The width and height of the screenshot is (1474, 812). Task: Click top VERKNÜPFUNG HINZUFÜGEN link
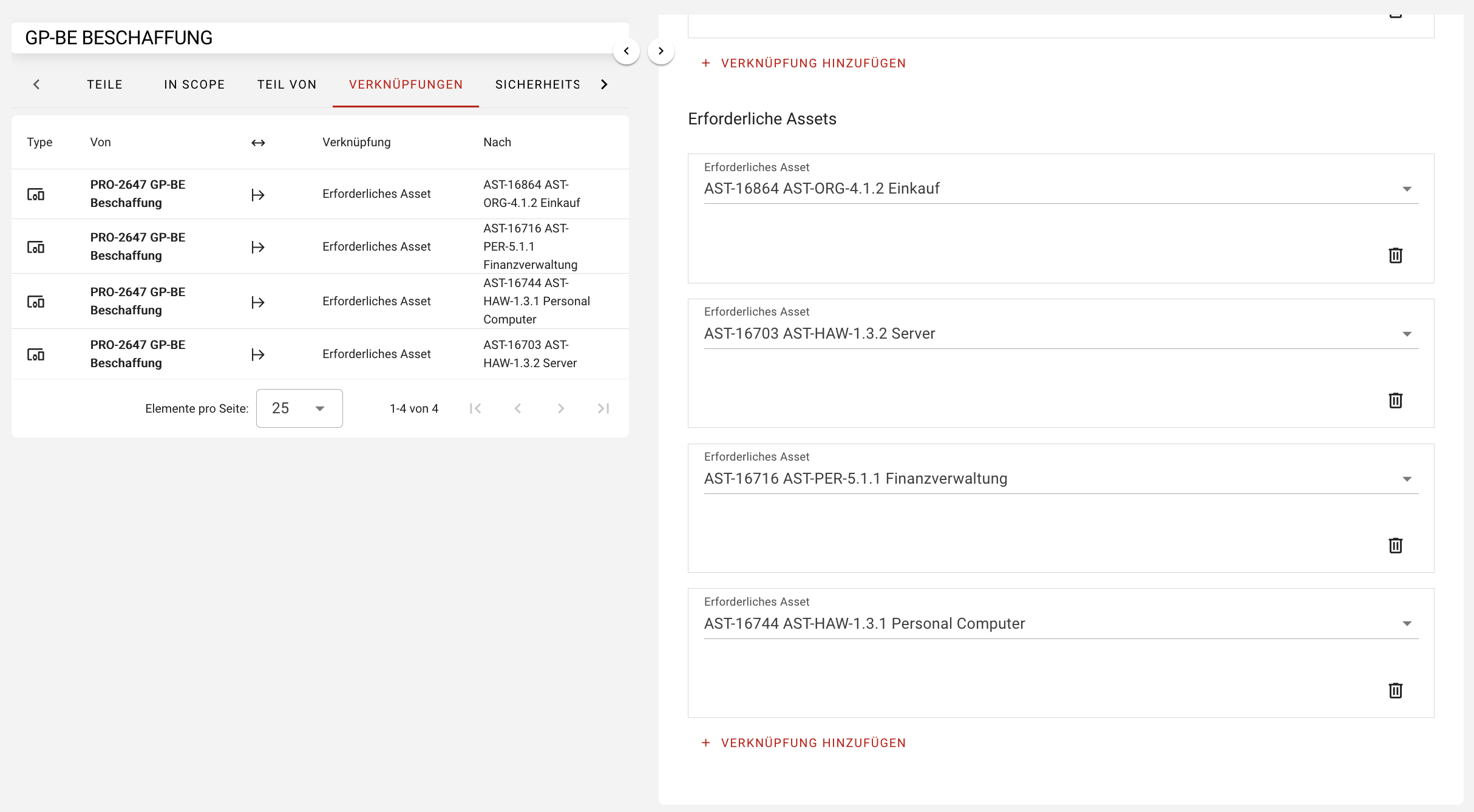[x=804, y=63]
